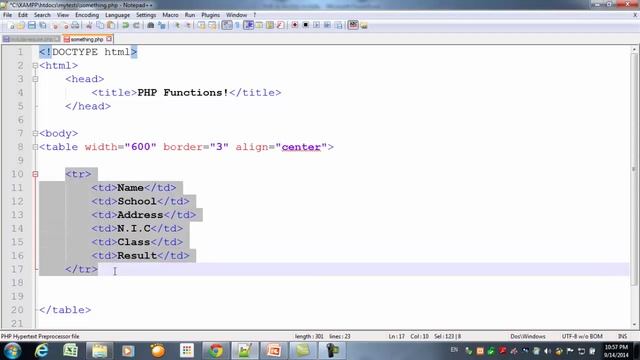Open Google Chrome from the taskbar
The width and height of the screenshot is (640, 360).
(216, 351)
